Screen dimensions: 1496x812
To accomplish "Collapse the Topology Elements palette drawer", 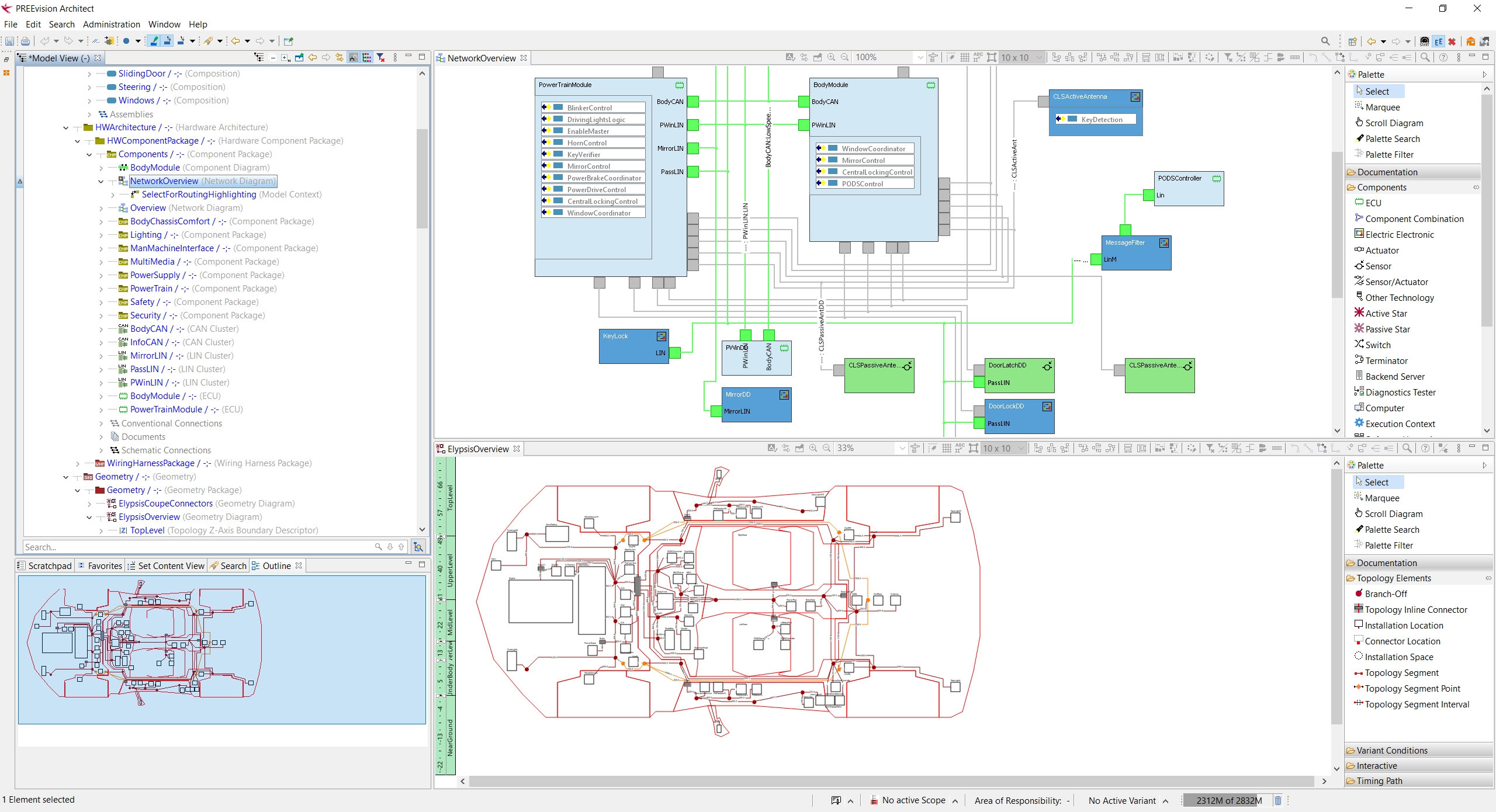I will [1418, 578].
